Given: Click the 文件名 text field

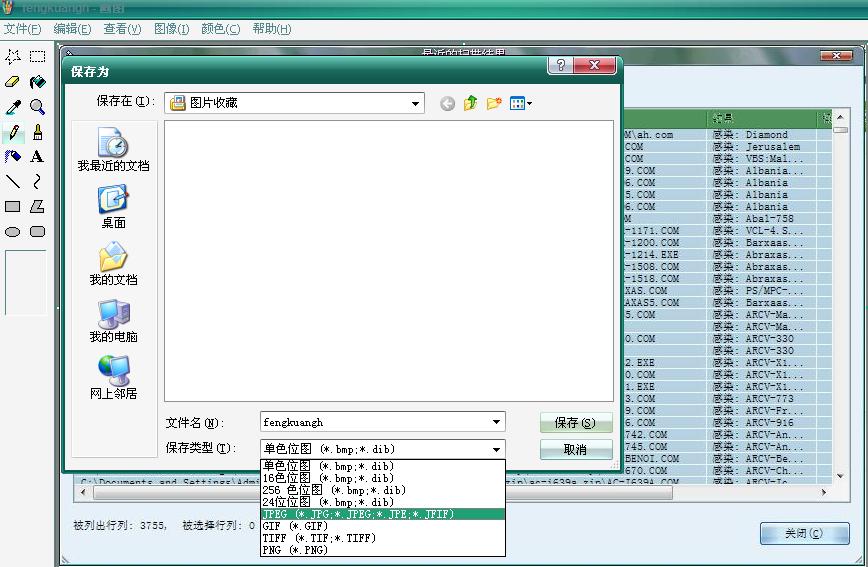Looking at the screenshot, I should coord(375,423).
